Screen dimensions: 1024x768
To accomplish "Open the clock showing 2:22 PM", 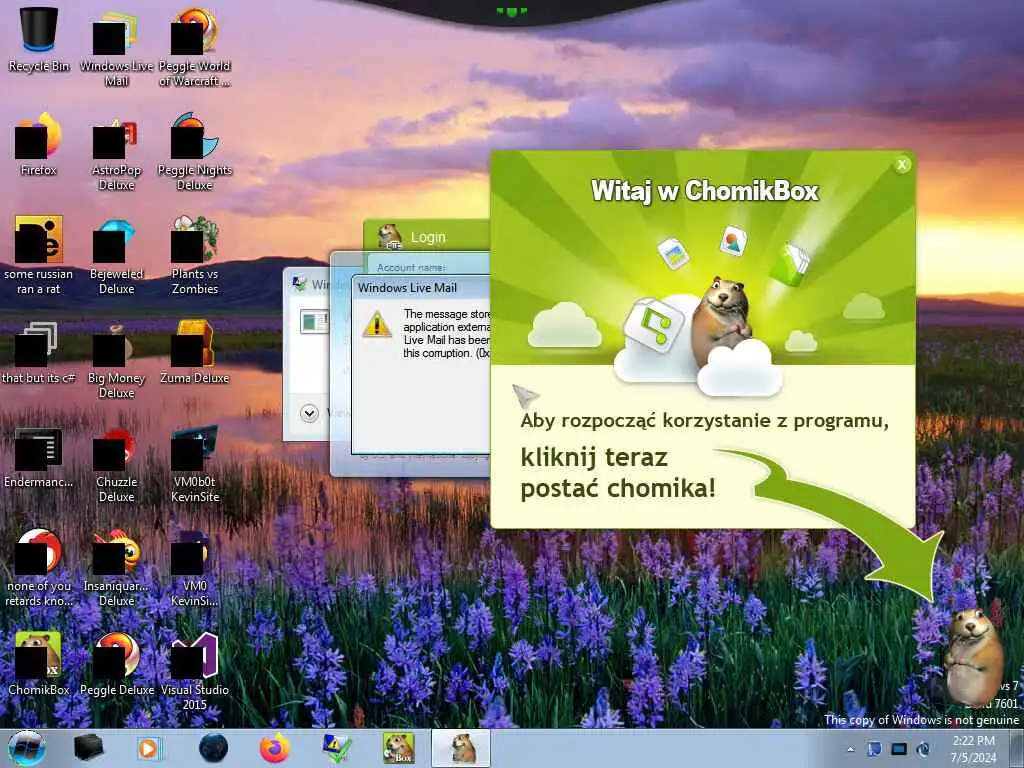I will [x=973, y=749].
